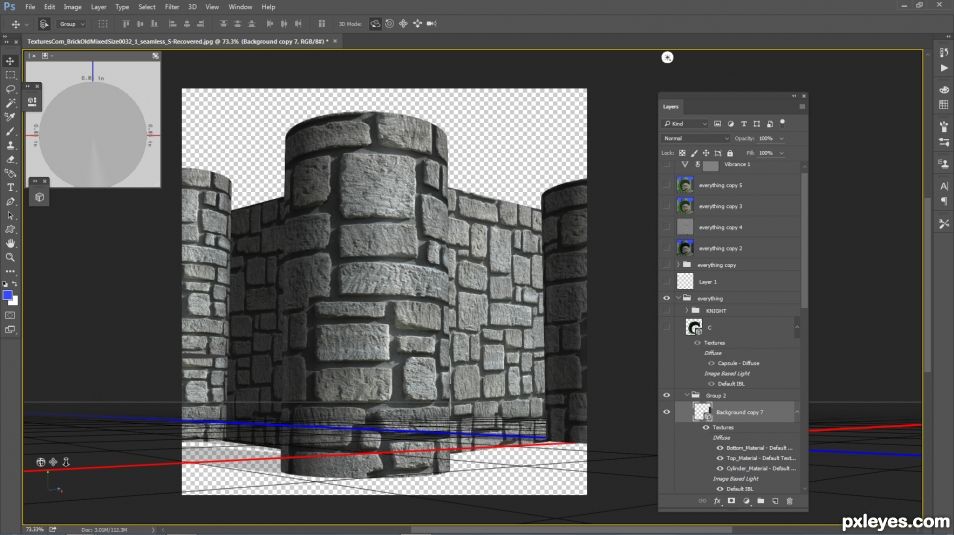Select the Zoom tool
Image resolution: width=954 pixels, height=535 pixels.
point(10,257)
